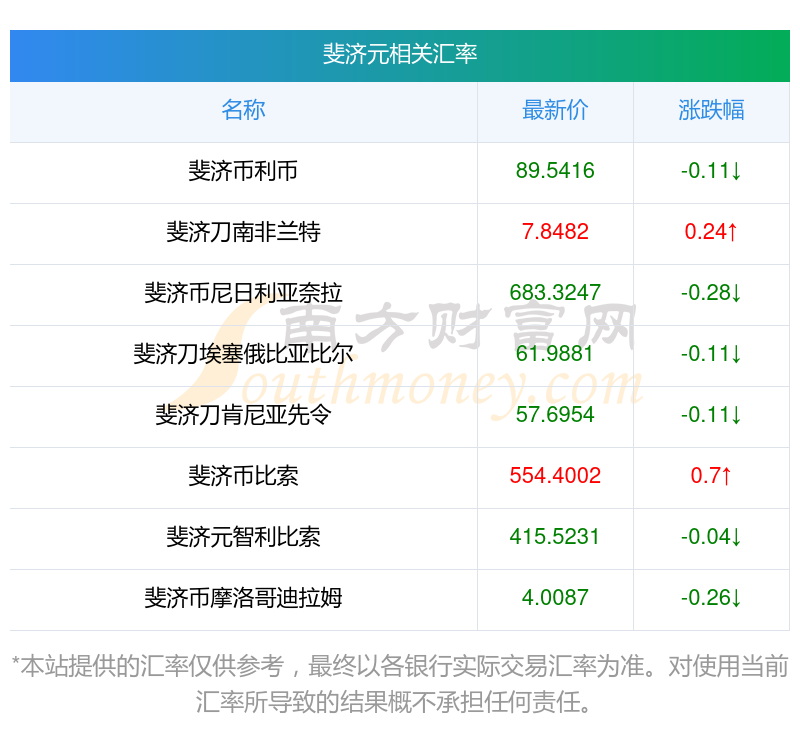Click the price 7.8482
This screenshot has width=800, height=733.
(555, 232)
